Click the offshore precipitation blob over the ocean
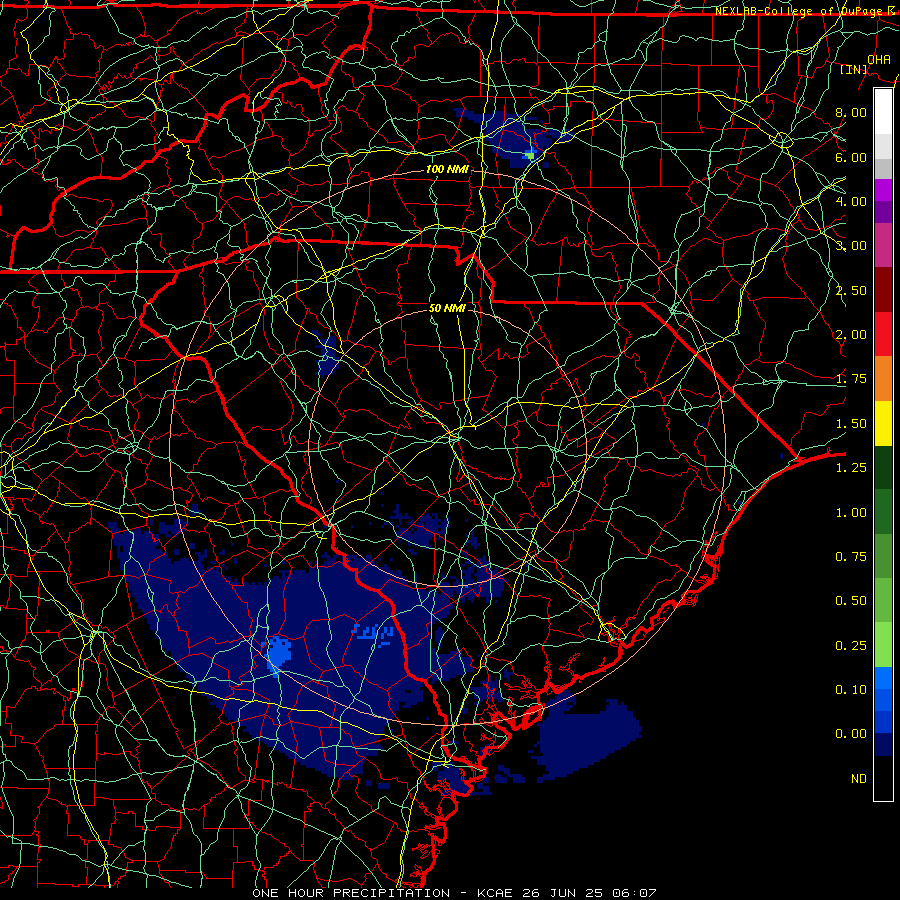 588,738
